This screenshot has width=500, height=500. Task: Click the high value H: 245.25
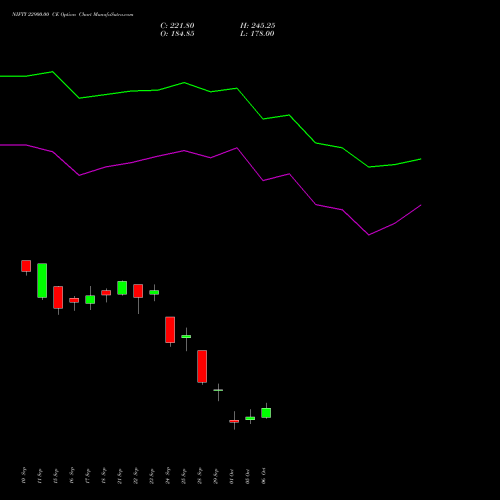click(x=257, y=26)
